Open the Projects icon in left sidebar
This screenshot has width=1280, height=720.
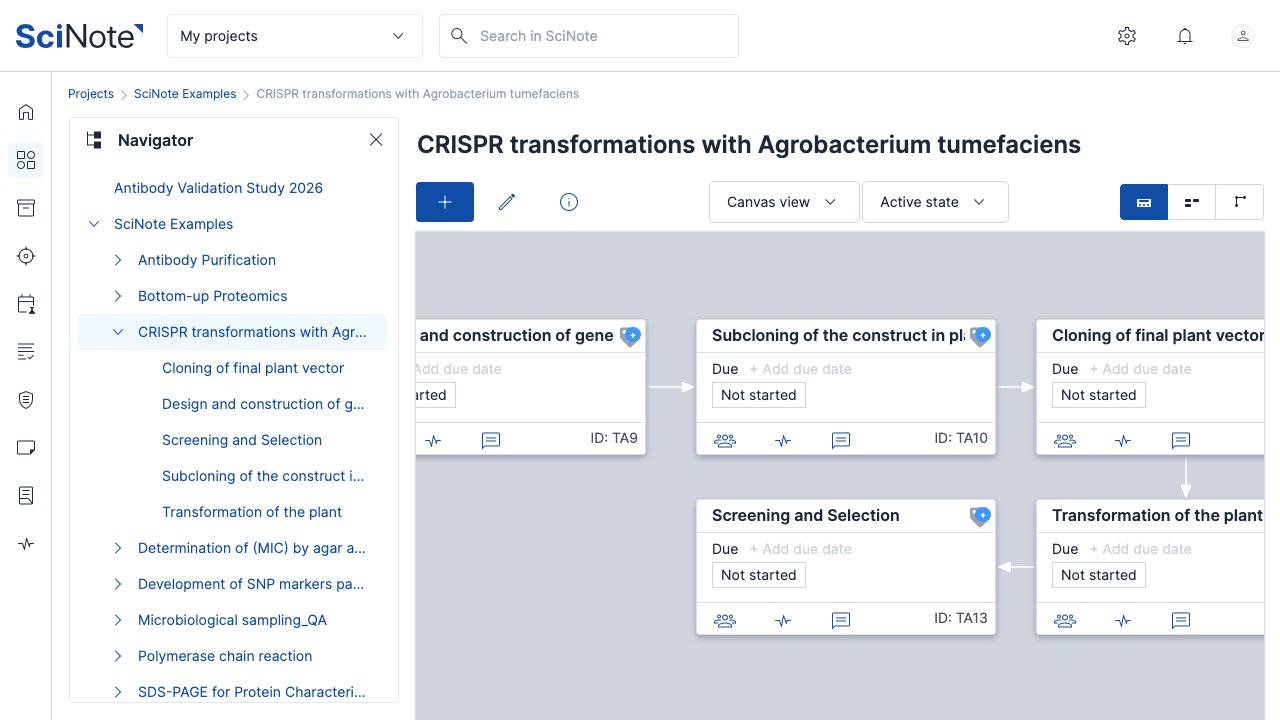(26, 160)
